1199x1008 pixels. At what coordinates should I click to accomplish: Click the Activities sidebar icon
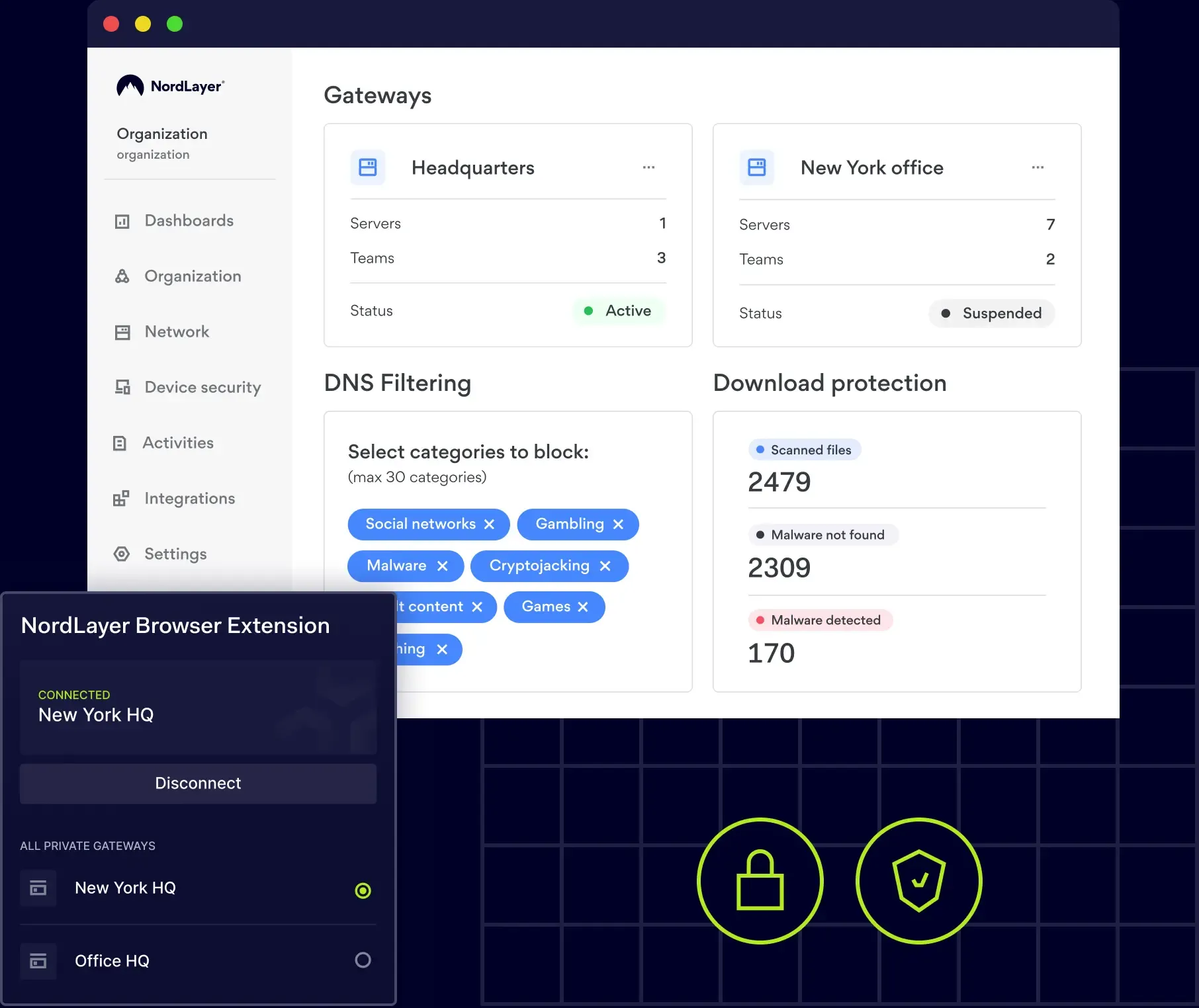coord(120,443)
